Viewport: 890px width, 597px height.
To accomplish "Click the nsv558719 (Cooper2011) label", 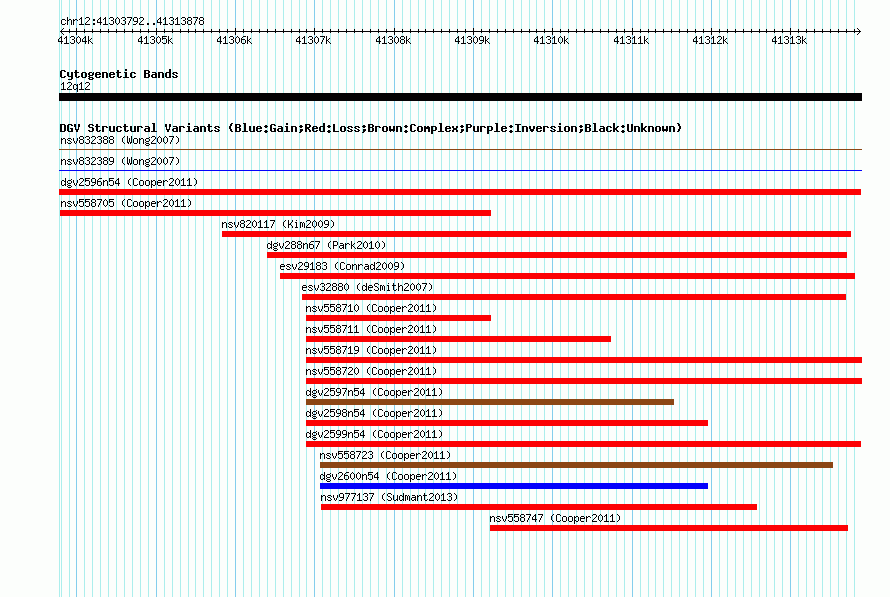I will 371,350.
